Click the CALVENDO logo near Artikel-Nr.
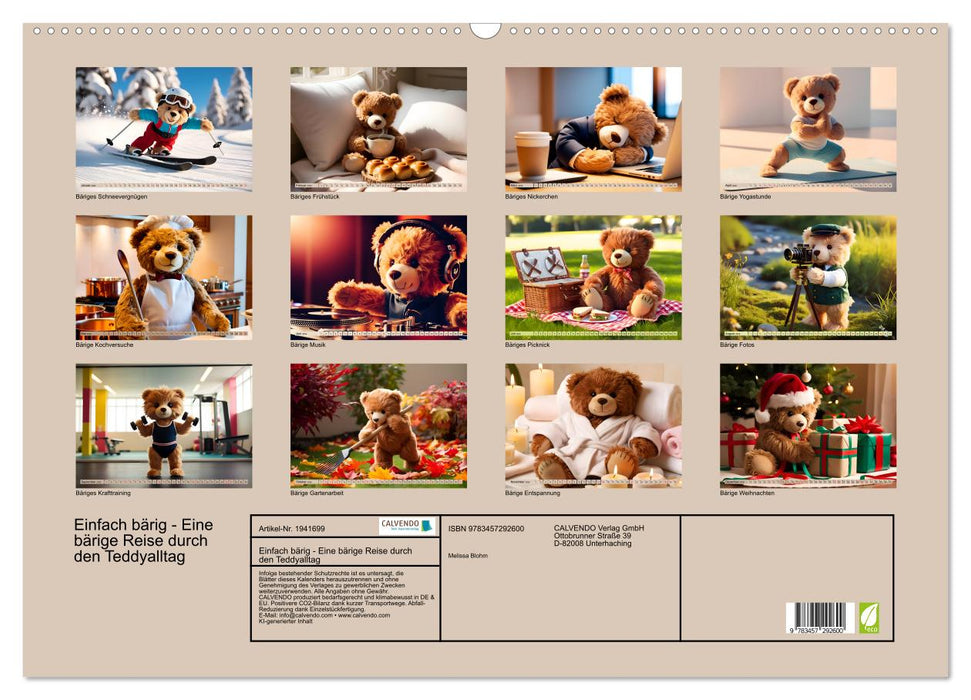The width and height of the screenshot is (971, 700). point(403,524)
